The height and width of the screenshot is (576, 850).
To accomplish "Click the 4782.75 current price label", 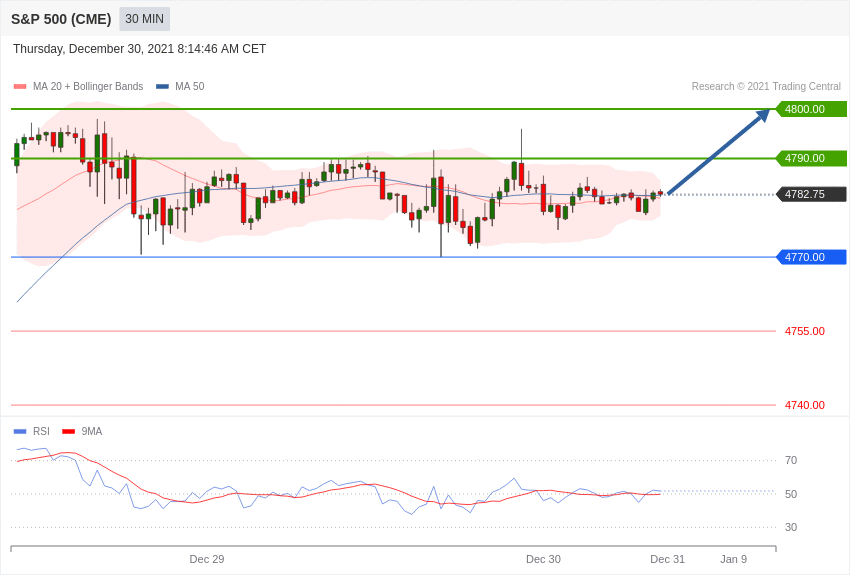I will click(812, 194).
